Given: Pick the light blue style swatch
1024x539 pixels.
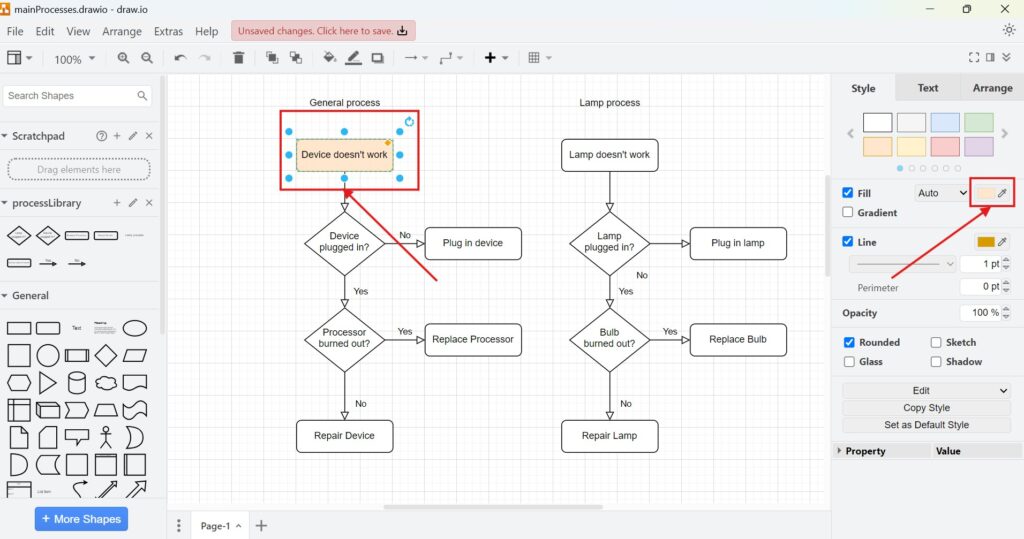Looking at the screenshot, I should tap(945, 123).
